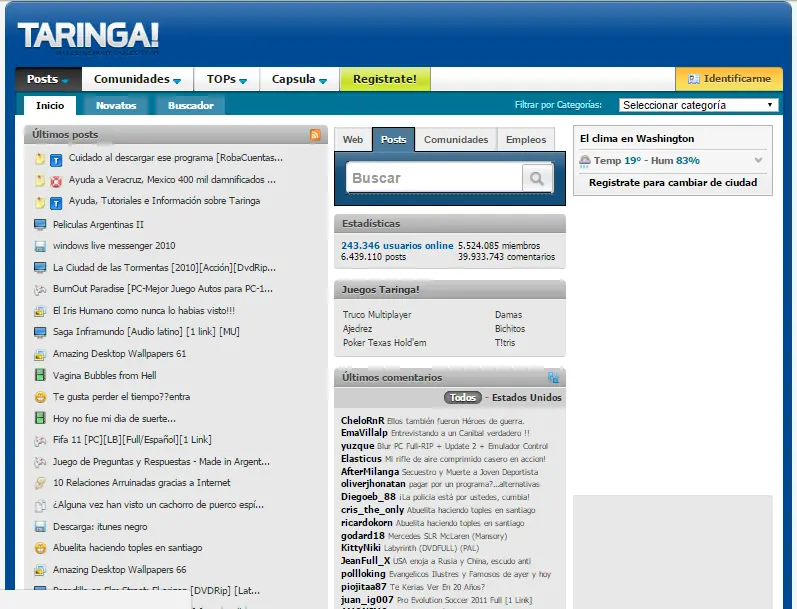Click the Registrate! button
Image resolution: width=797 pixels, height=609 pixels.
click(385, 79)
